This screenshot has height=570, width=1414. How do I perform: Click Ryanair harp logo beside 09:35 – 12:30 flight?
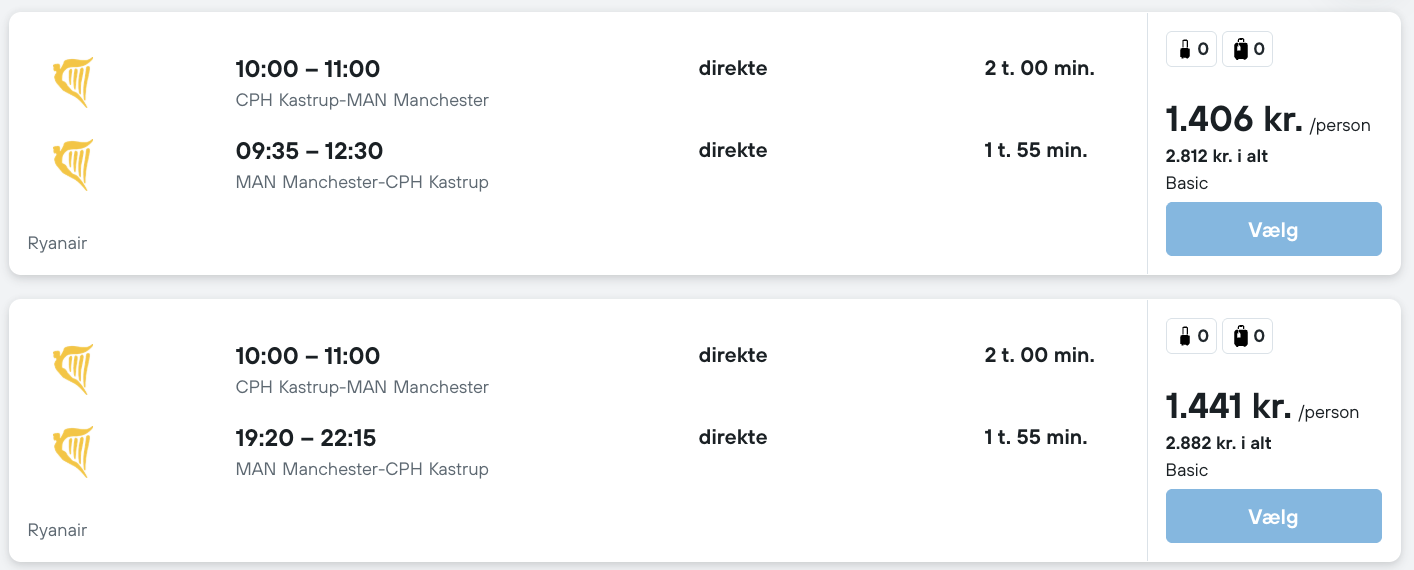(73, 165)
